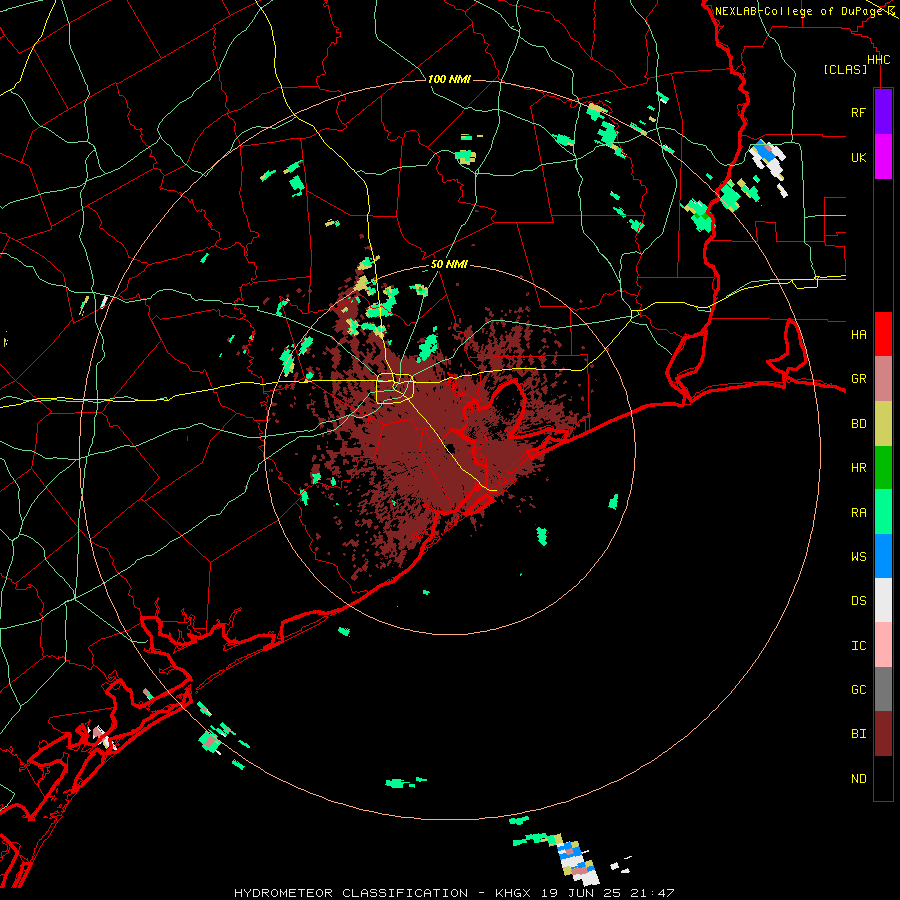Click the WS blue legend swatch
The height and width of the screenshot is (900, 900).
[x=883, y=556]
